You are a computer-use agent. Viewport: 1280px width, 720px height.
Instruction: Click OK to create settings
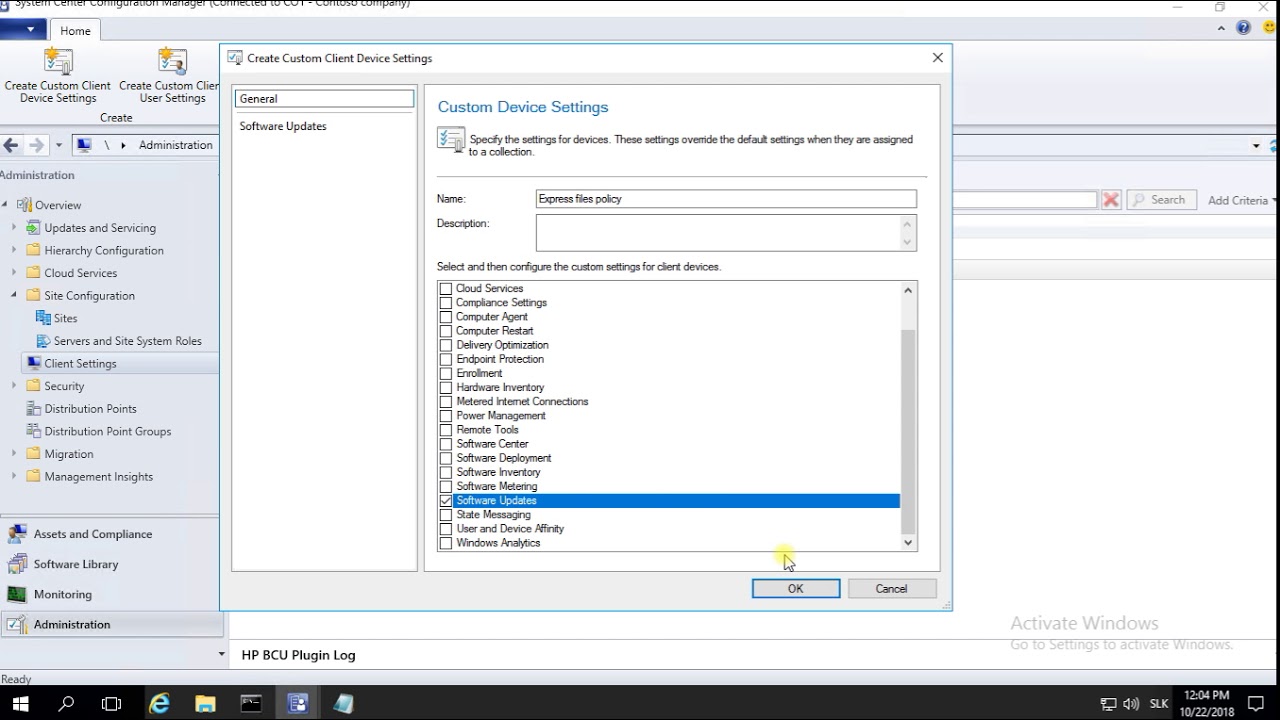(x=796, y=589)
